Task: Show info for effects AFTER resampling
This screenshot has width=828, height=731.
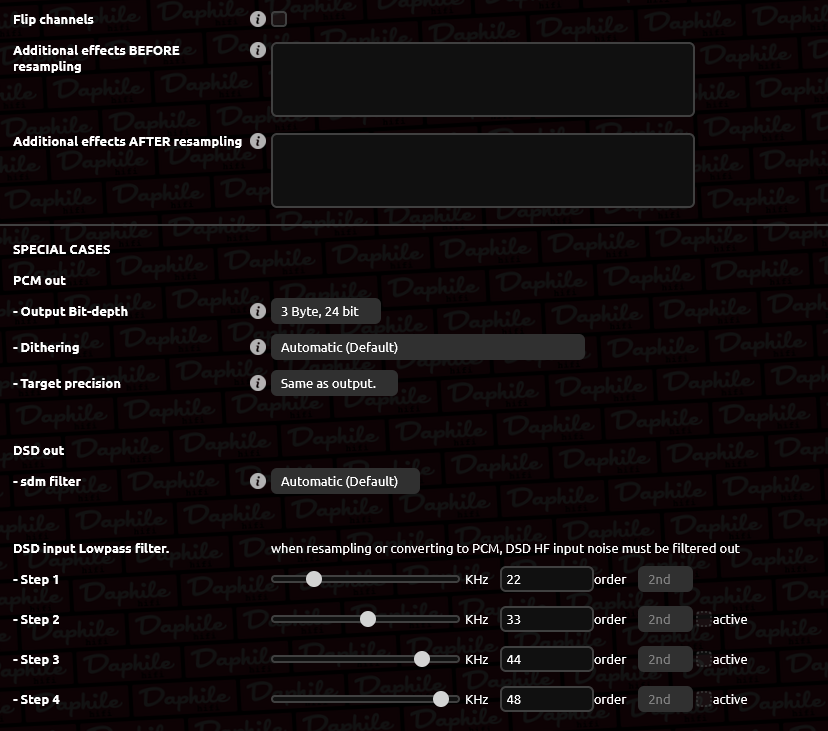Action: tap(258, 141)
